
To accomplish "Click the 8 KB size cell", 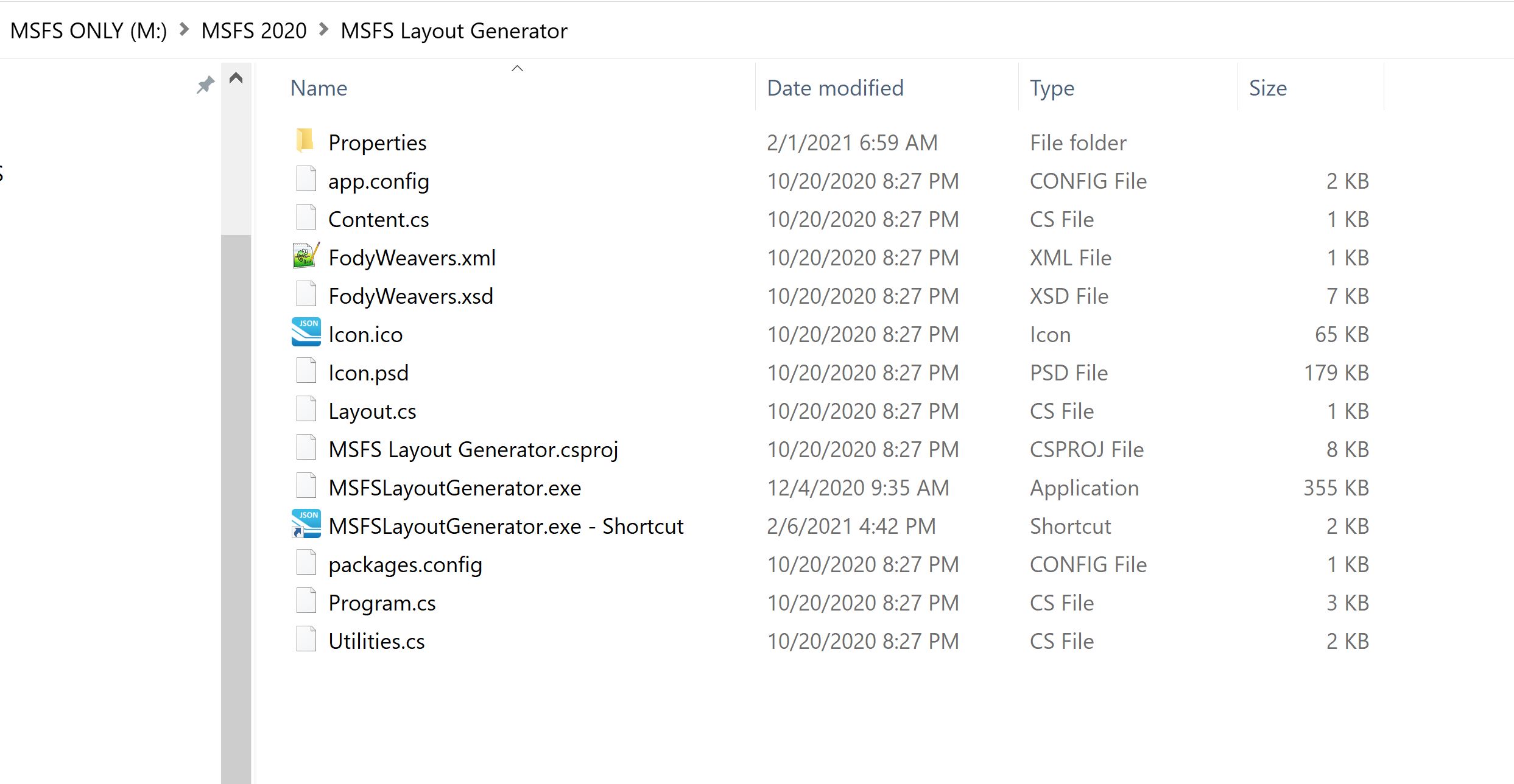I will 1348,450.
